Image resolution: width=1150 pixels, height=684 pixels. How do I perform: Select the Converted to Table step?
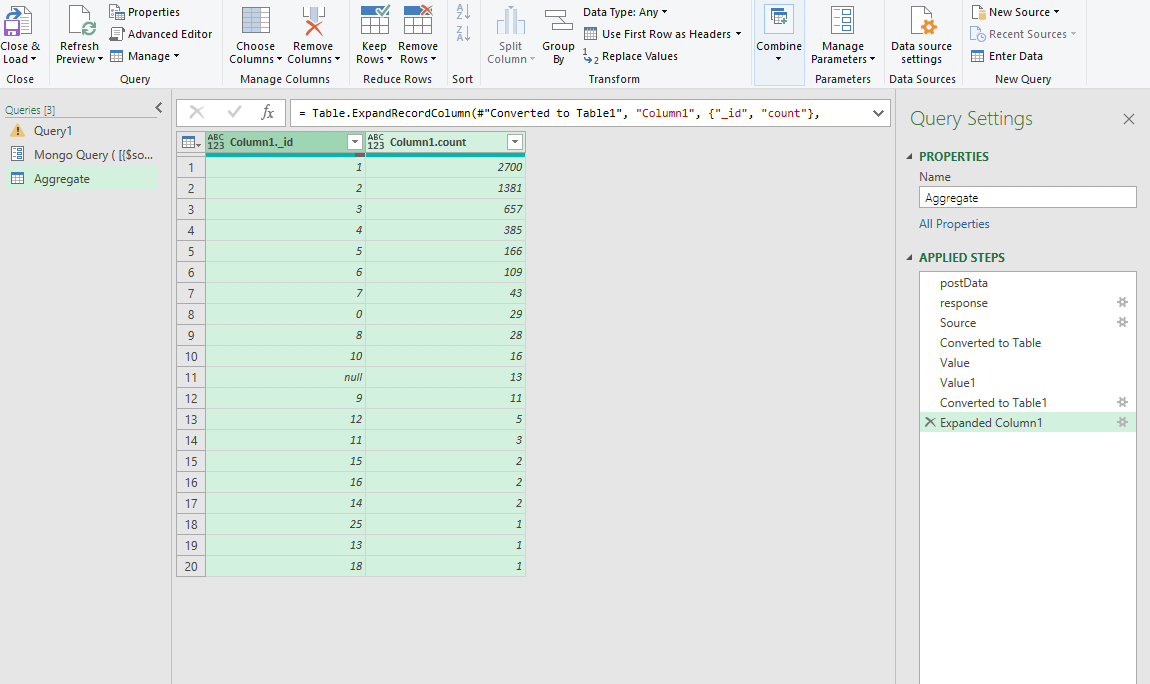[1027, 342]
